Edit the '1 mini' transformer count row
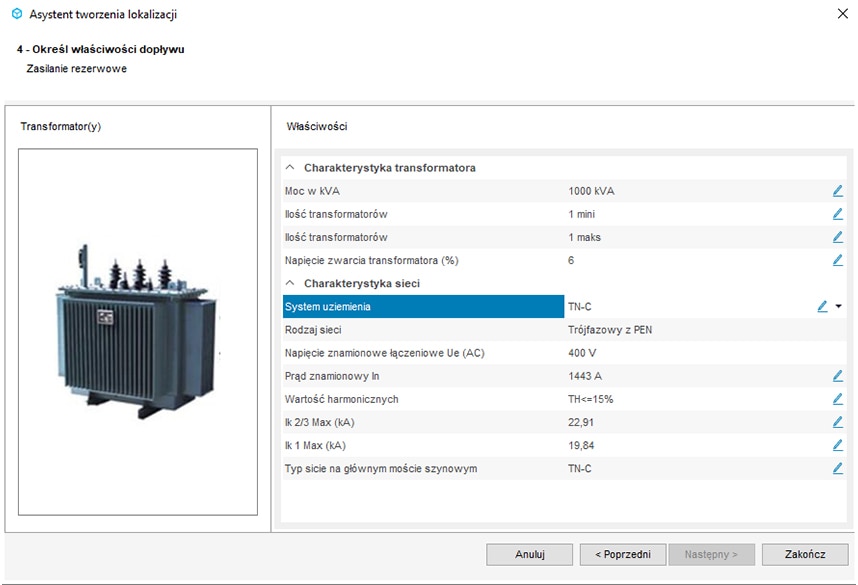 [837, 214]
